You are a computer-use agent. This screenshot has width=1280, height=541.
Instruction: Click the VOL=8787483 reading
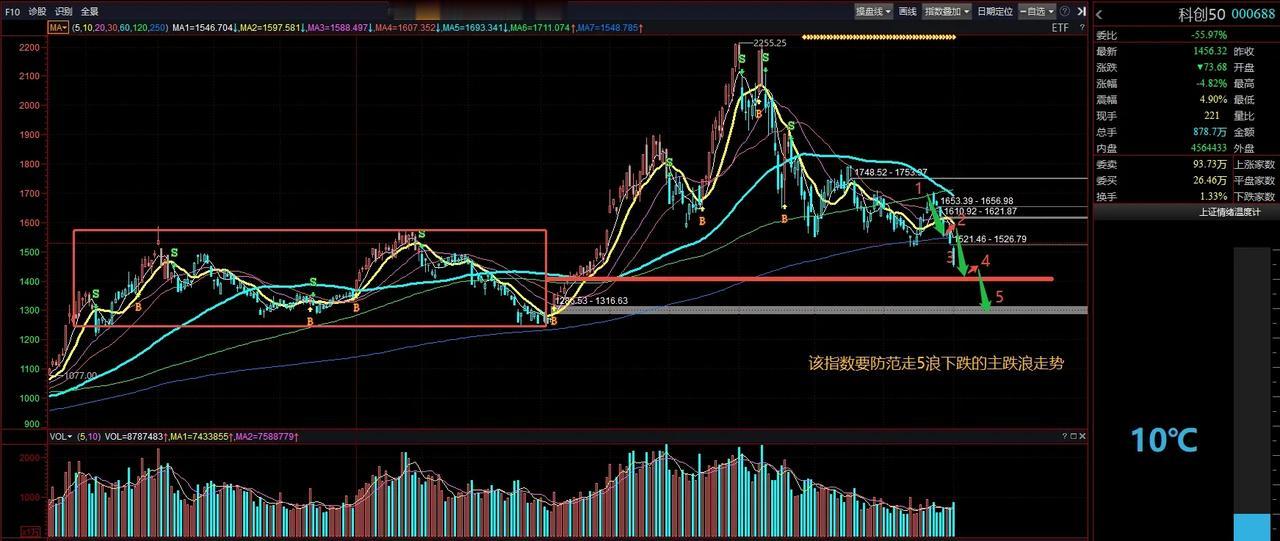[134, 437]
